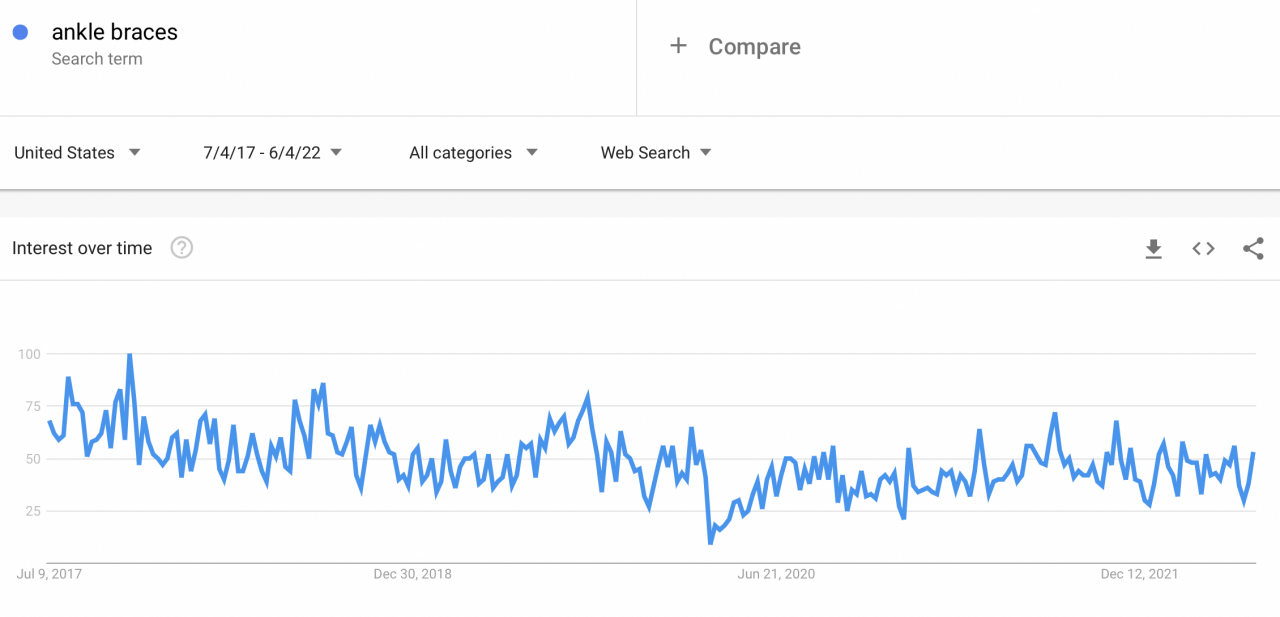
Task: Click the chart peak reaching 100
Action: [x=128, y=354]
